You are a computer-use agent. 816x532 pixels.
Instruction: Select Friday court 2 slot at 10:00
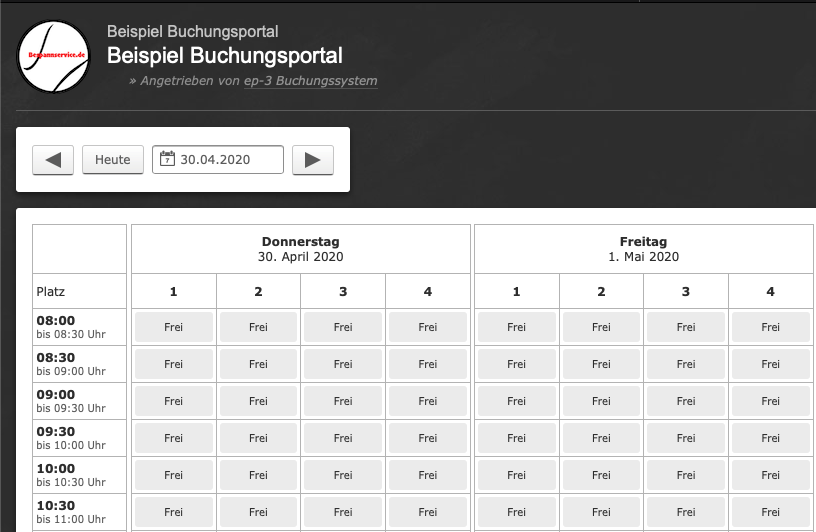(601, 475)
